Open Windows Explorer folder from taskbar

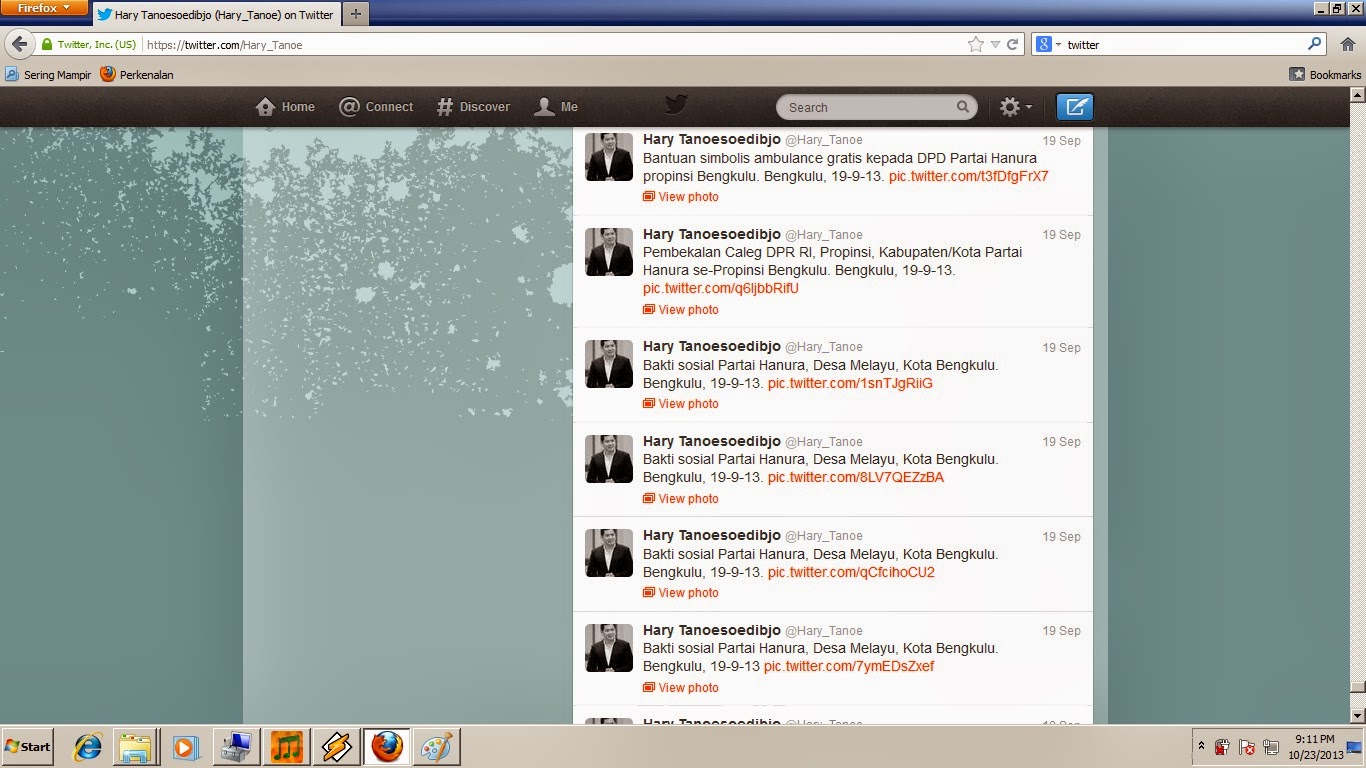(x=135, y=747)
